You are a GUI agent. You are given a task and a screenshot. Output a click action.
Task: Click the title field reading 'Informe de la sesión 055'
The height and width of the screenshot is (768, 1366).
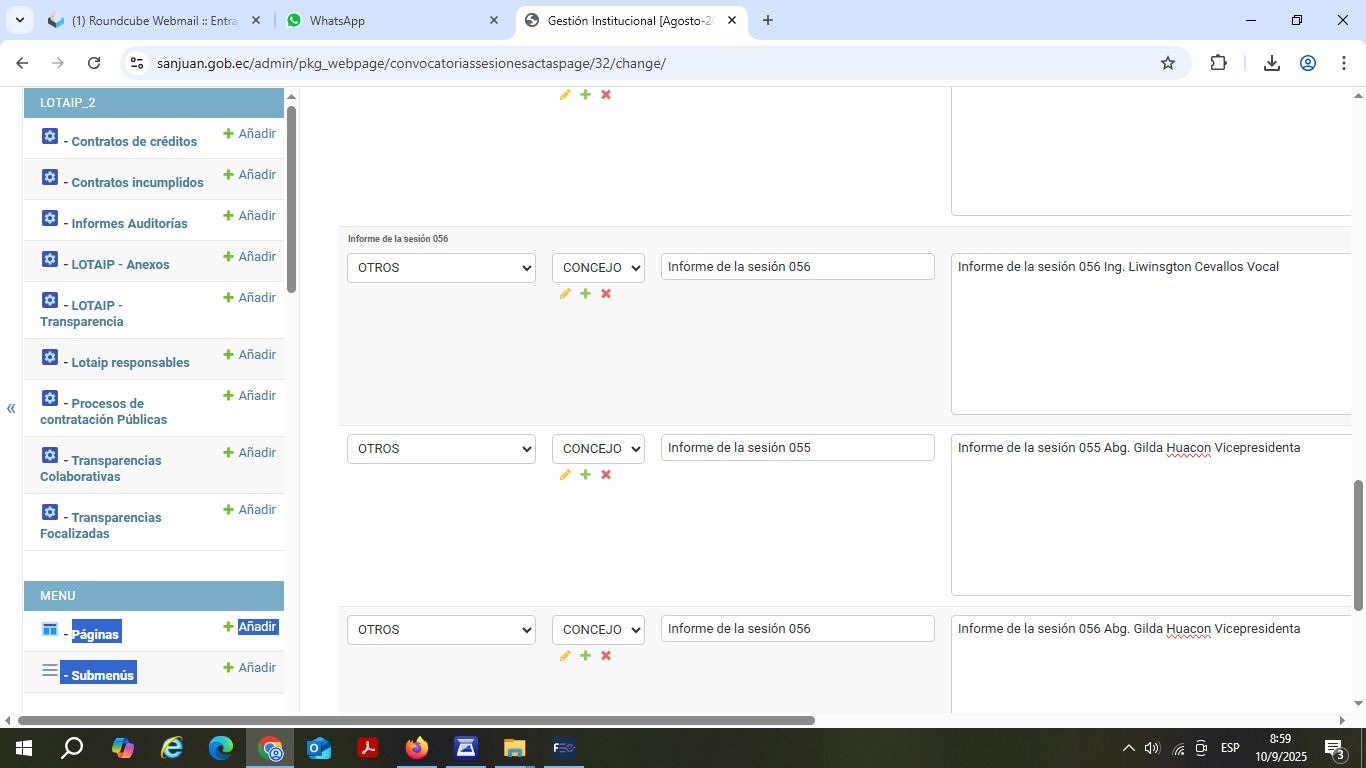[x=797, y=448]
